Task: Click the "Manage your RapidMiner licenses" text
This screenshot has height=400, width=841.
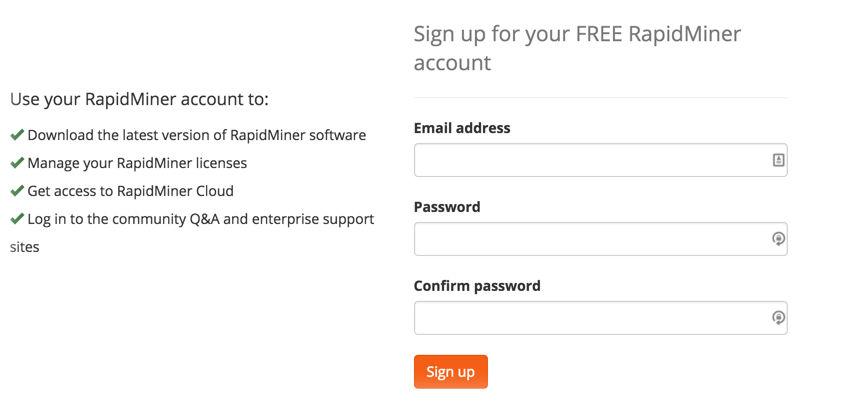Action: [x=137, y=163]
